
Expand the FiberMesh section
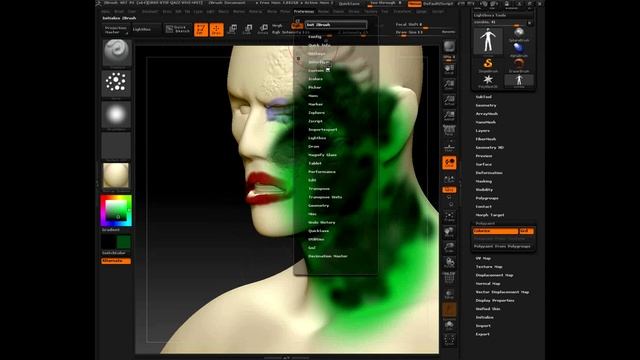click(x=486, y=139)
